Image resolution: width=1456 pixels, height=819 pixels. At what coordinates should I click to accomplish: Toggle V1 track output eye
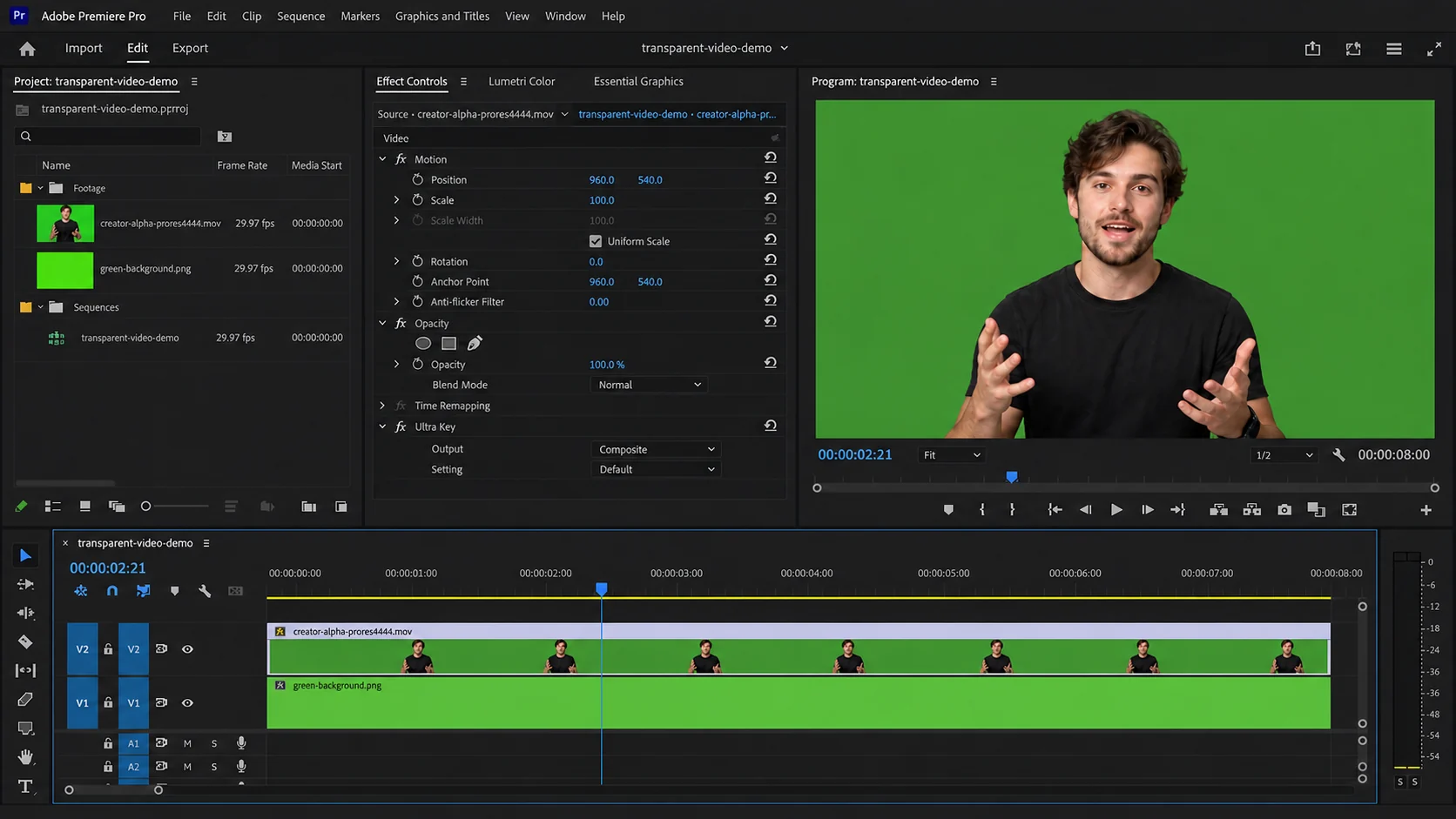pyautogui.click(x=187, y=703)
